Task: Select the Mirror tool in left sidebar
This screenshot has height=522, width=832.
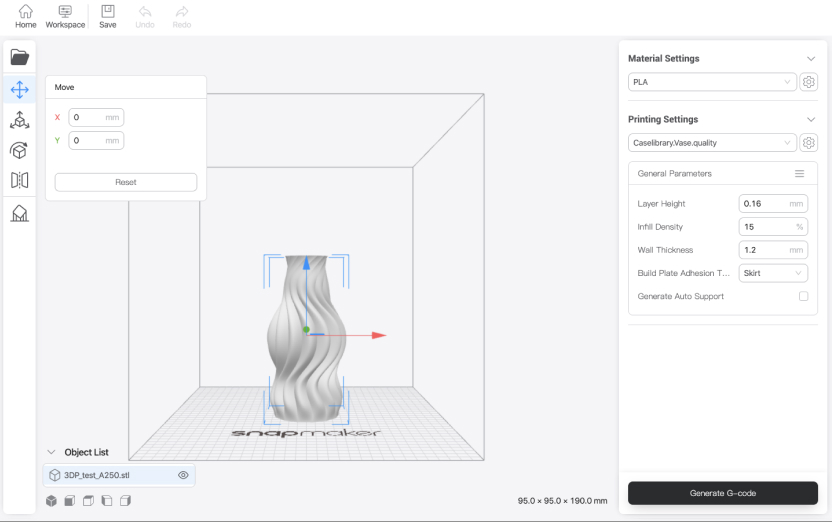Action: click(19, 180)
